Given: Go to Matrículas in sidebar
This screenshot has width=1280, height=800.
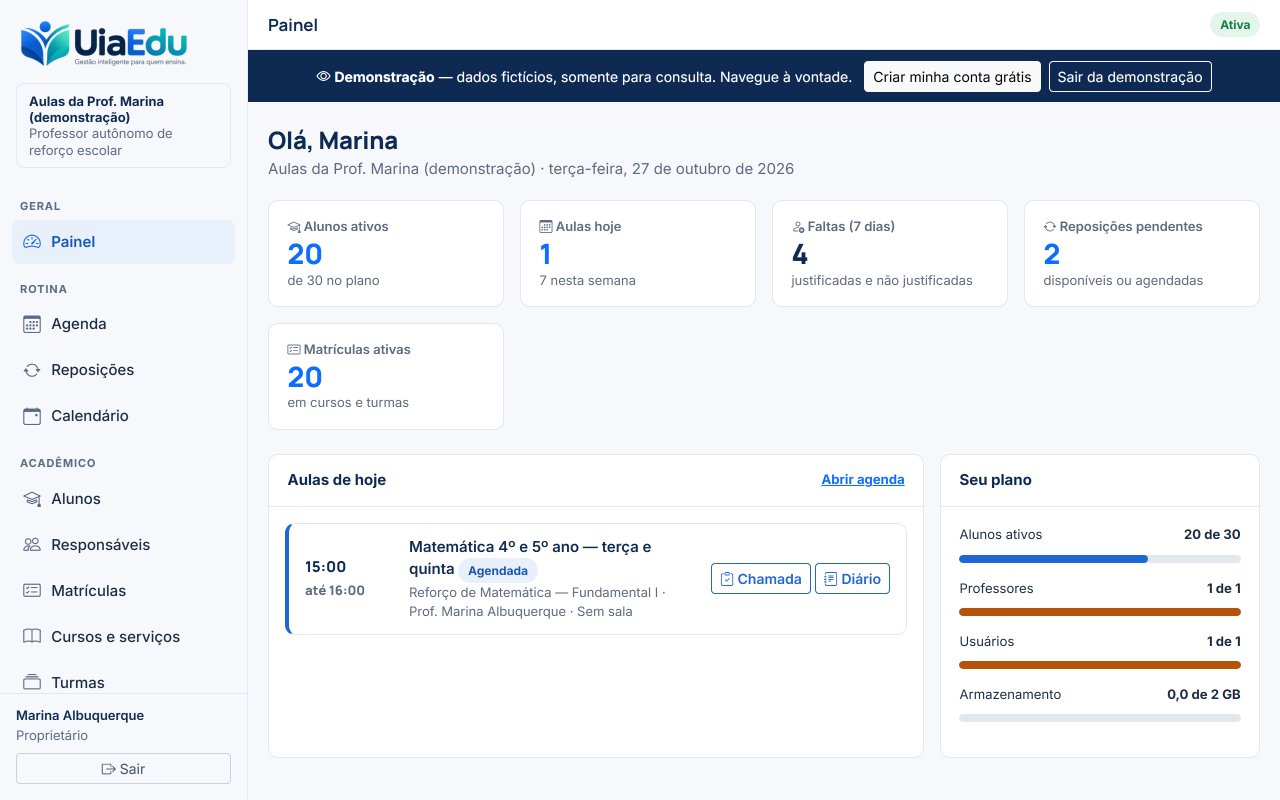Looking at the screenshot, I should 124,591.
